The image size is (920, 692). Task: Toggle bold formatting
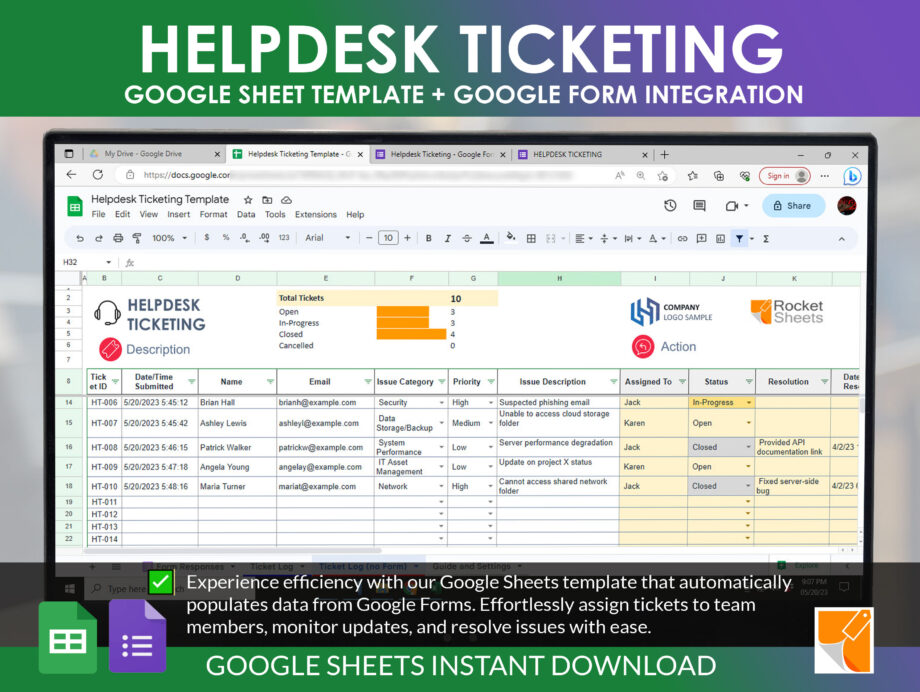pyautogui.click(x=429, y=238)
